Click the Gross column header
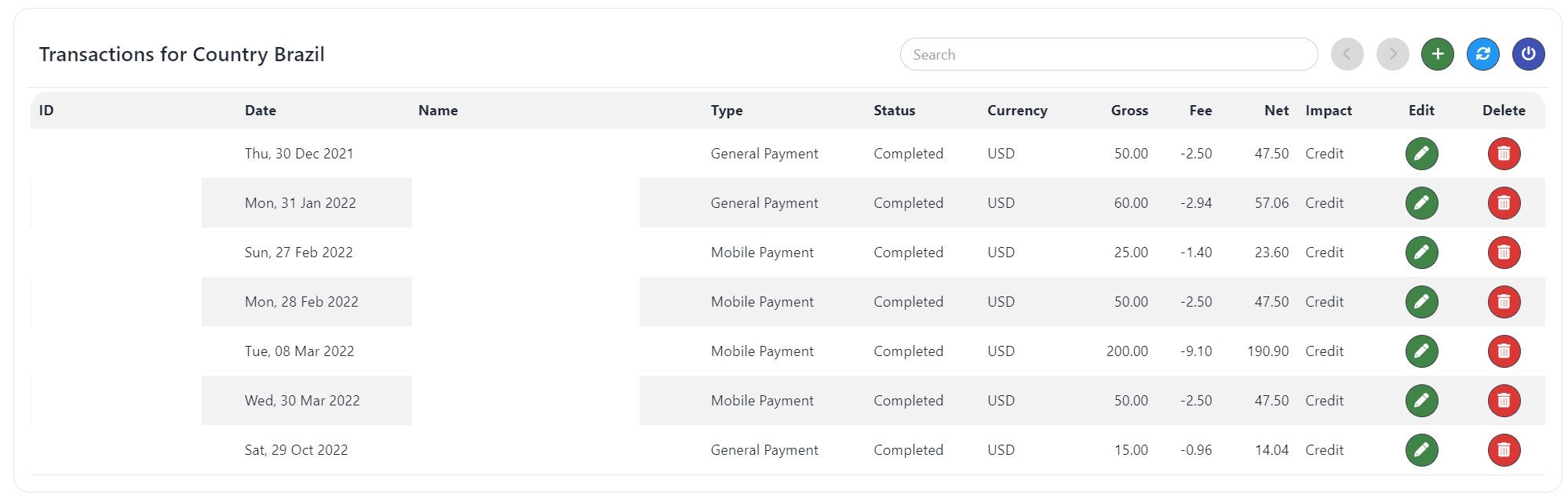This screenshot has height=498, width=1568. coord(1129,111)
